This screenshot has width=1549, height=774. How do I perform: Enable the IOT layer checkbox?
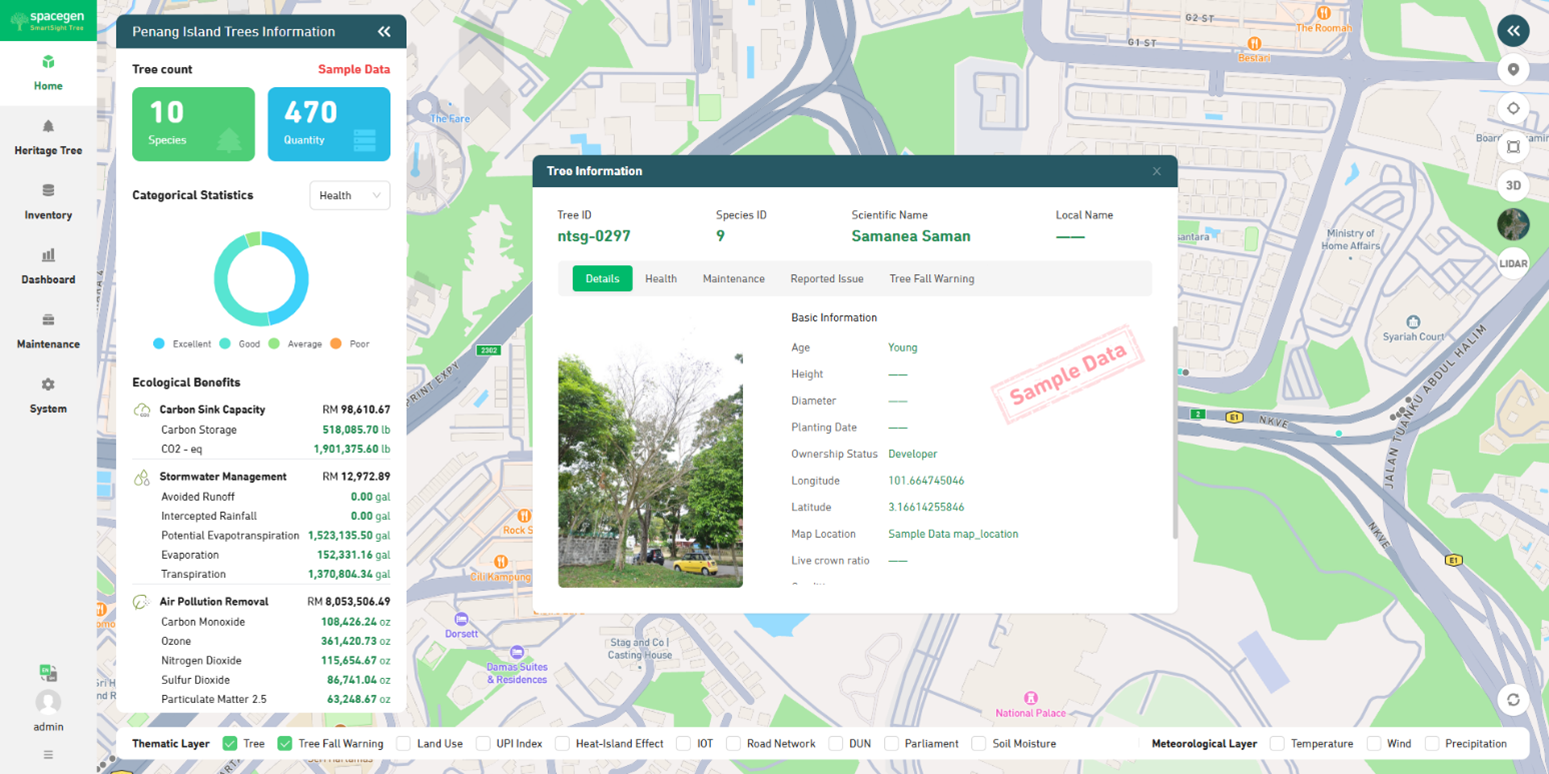(683, 744)
